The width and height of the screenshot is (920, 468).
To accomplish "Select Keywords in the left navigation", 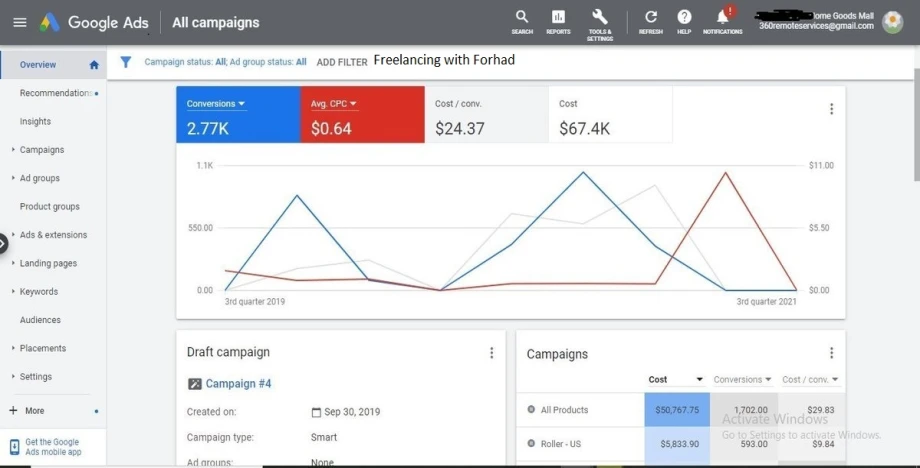I will coord(39,292).
